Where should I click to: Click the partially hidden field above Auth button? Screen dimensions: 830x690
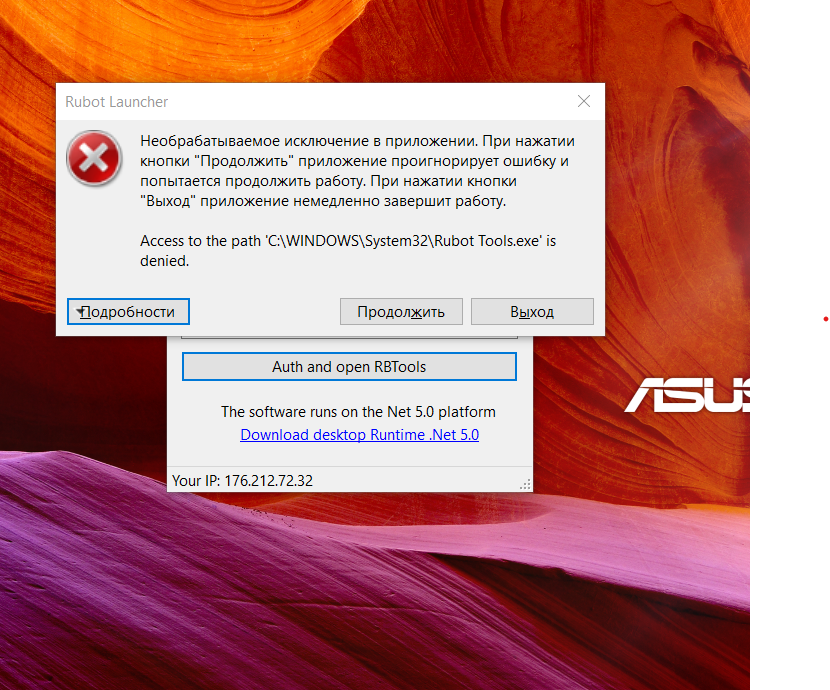pyautogui.click(x=349, y=337)
